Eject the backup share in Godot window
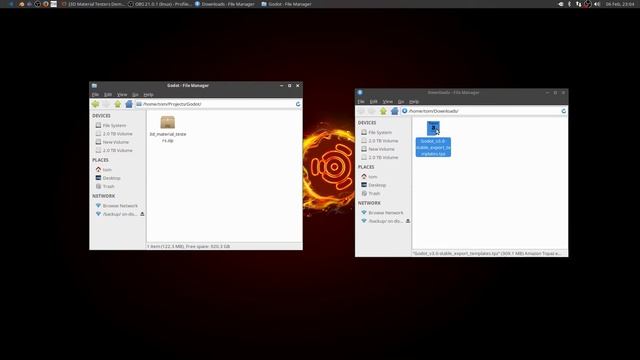 [x=142, y=214]
